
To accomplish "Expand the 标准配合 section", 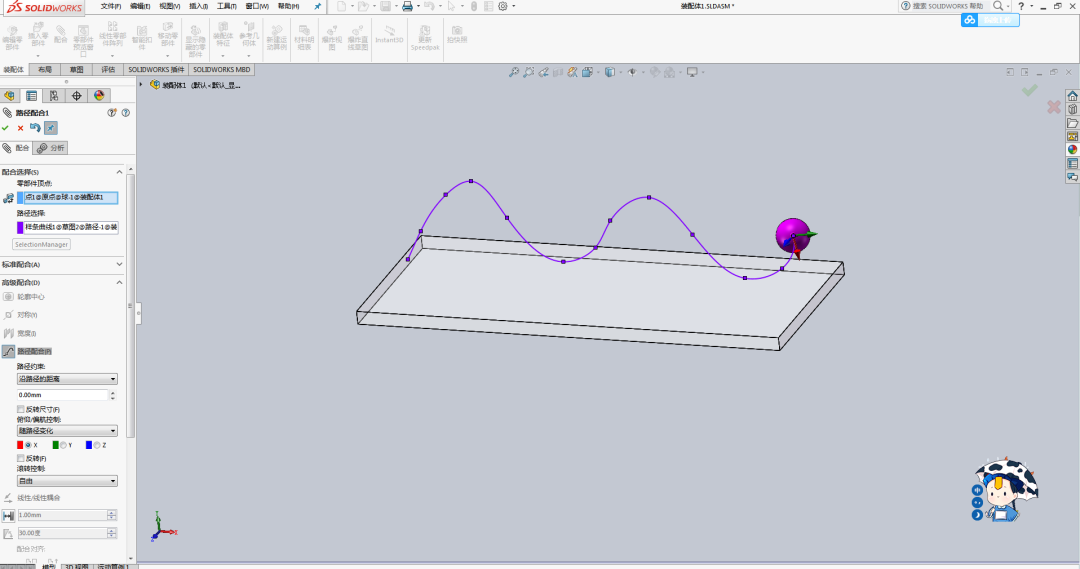I will [119, 265].
